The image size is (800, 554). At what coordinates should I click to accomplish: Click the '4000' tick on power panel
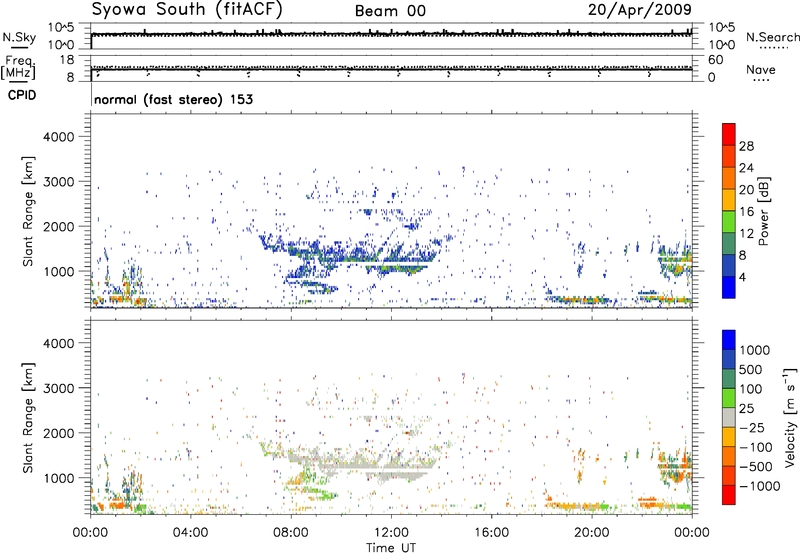coord(59,137)
